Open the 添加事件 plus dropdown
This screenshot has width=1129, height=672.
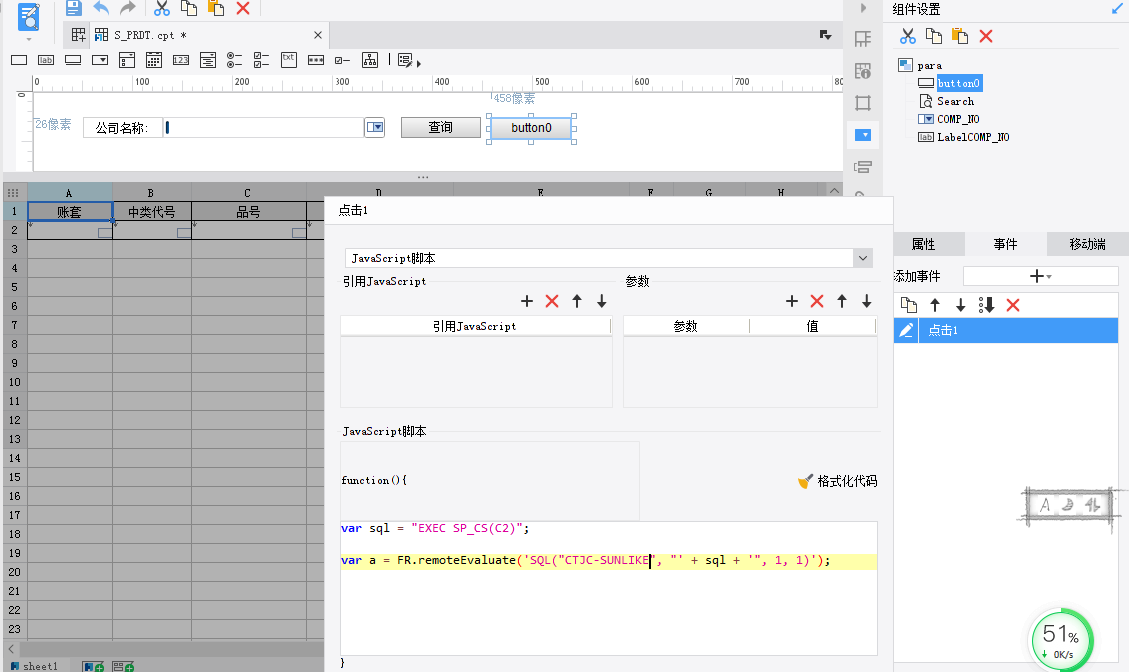coord(1040,276)
